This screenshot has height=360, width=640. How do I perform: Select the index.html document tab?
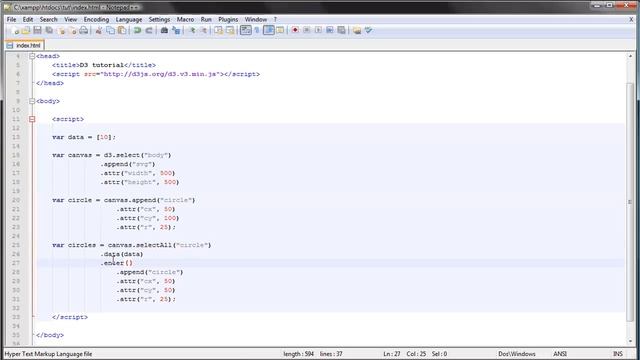tap(24, 45)
